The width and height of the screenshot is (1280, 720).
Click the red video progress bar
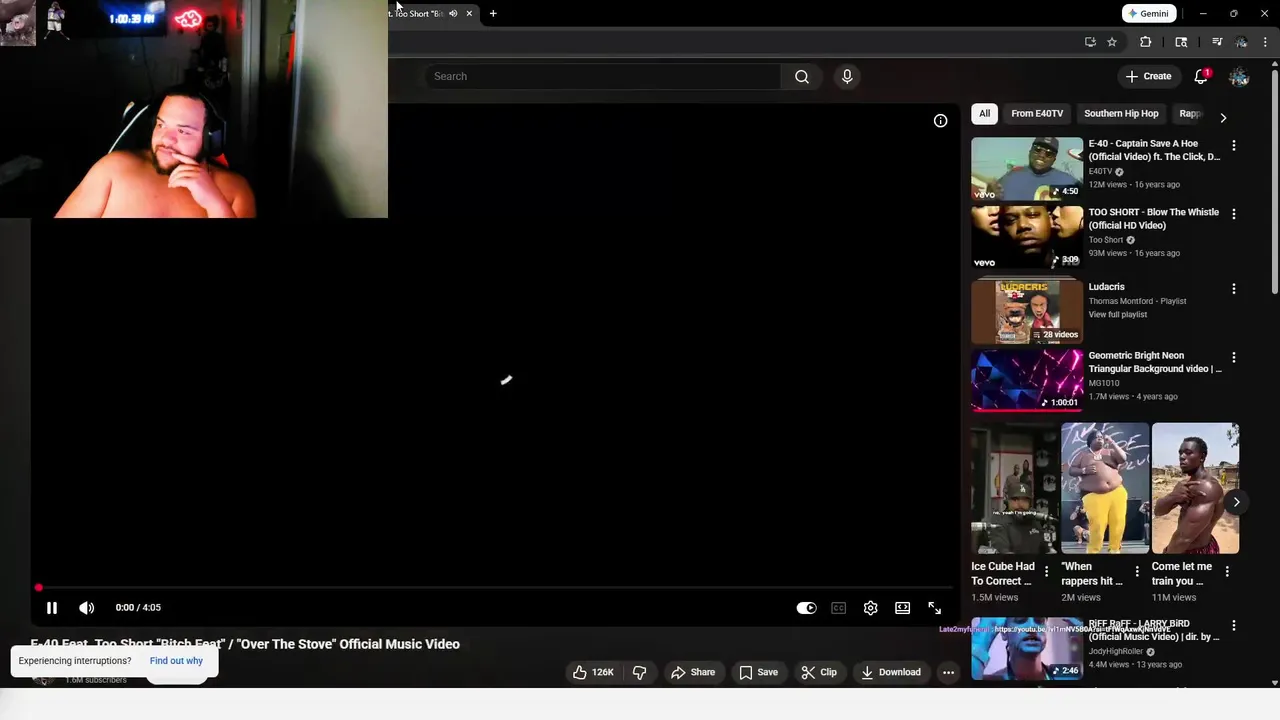click(x=495, y=587)
